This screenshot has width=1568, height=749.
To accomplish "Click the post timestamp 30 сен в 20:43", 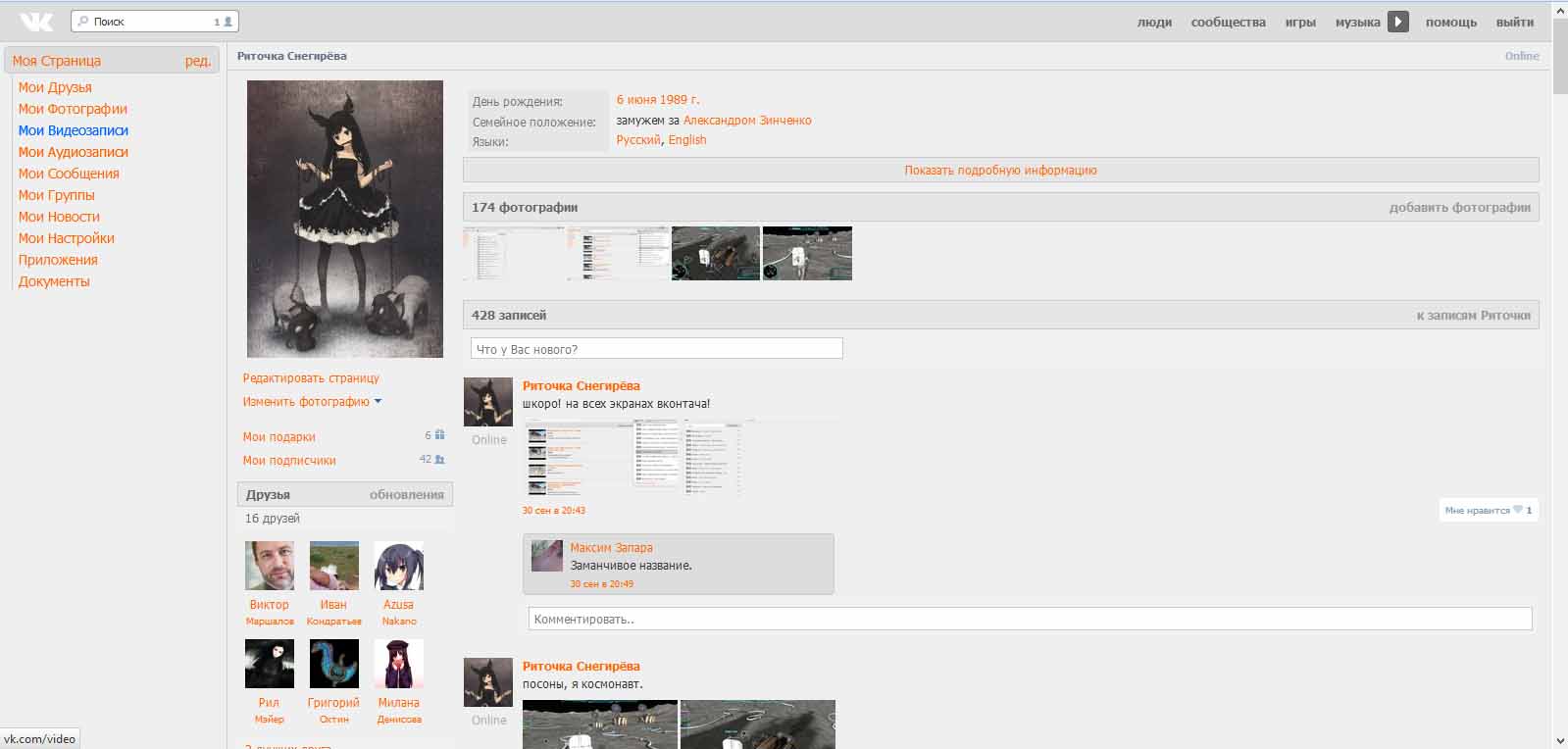I will (554, 511).
